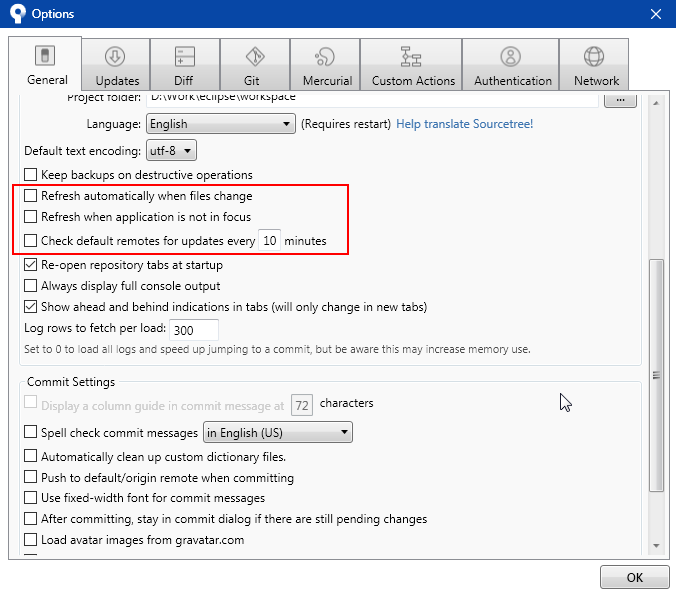Click the Sourcetree logo in the title bar
Image resolution: width=676 pixels, height=594 pixels.
[x=17, y=13]
